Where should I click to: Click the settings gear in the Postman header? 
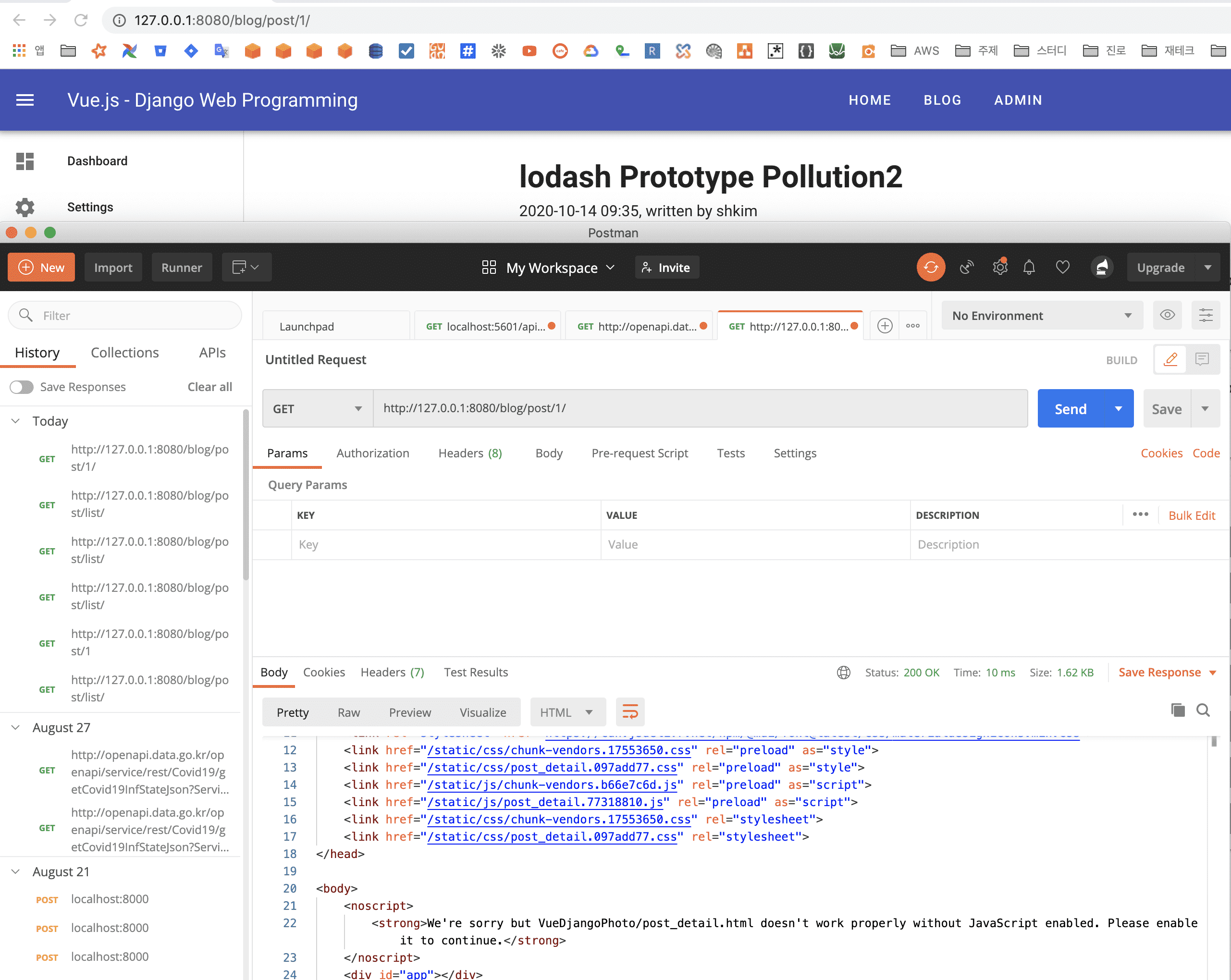tap(999, 268)
